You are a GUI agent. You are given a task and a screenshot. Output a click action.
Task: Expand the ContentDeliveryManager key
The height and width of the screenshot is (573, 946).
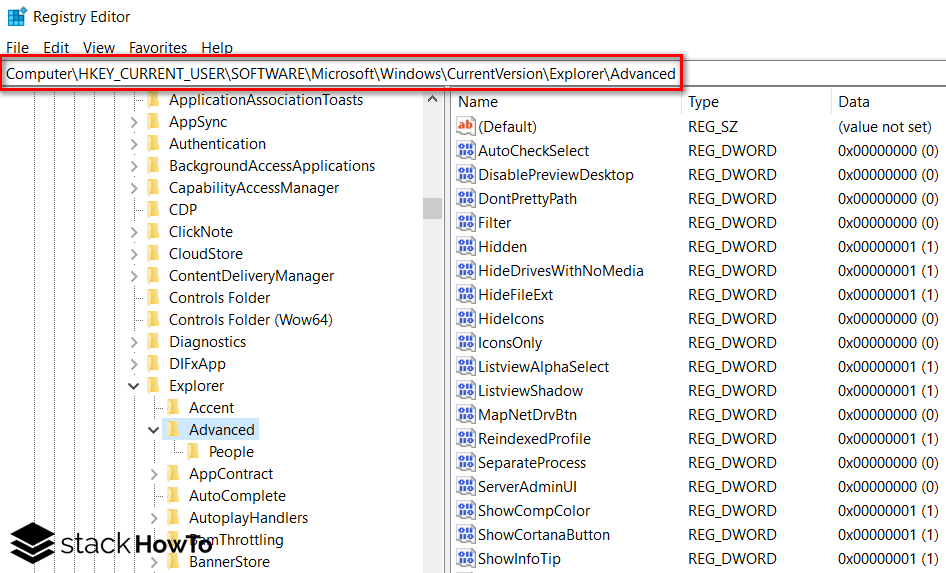tap(134, 276)
